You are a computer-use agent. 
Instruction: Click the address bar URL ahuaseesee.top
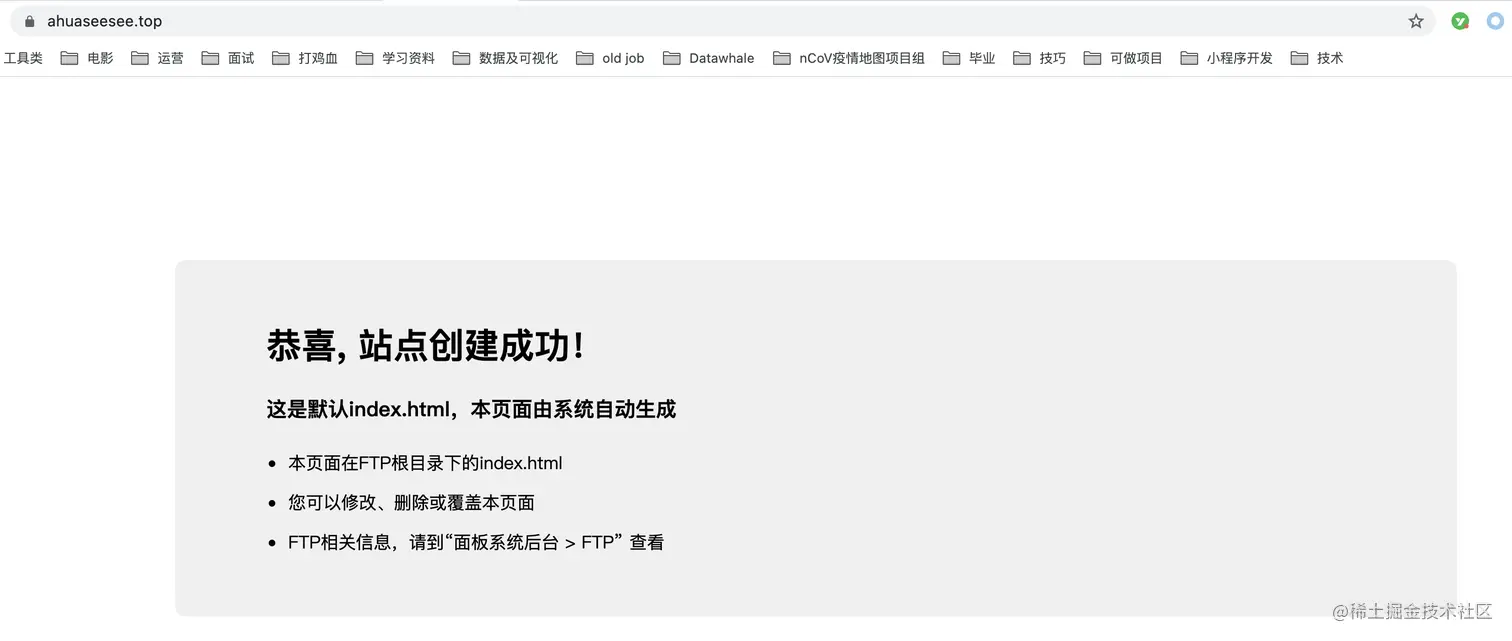point(104,21)
